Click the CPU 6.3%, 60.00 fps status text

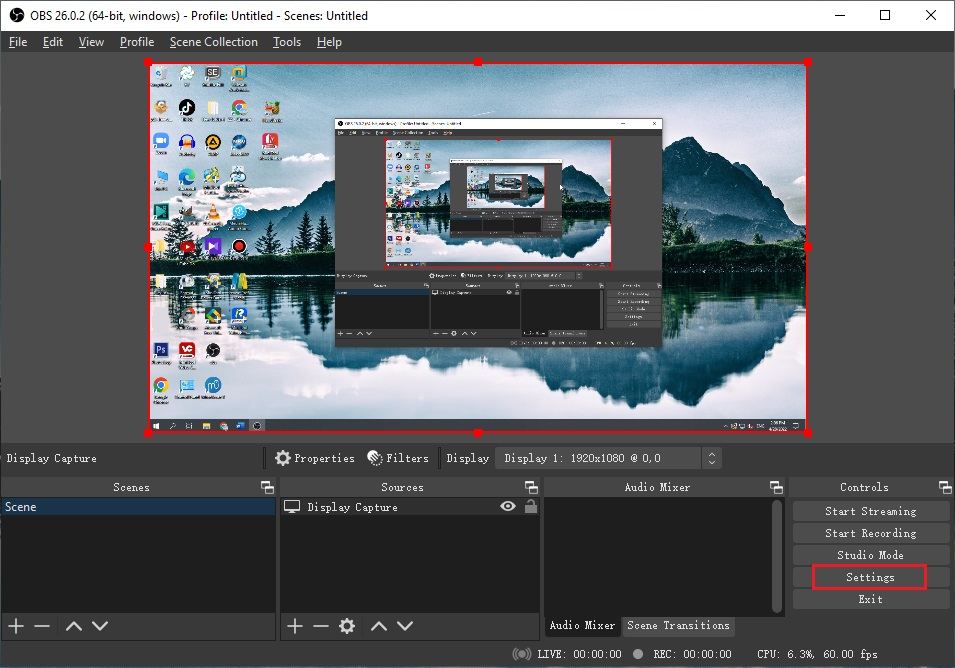[817, 654]
